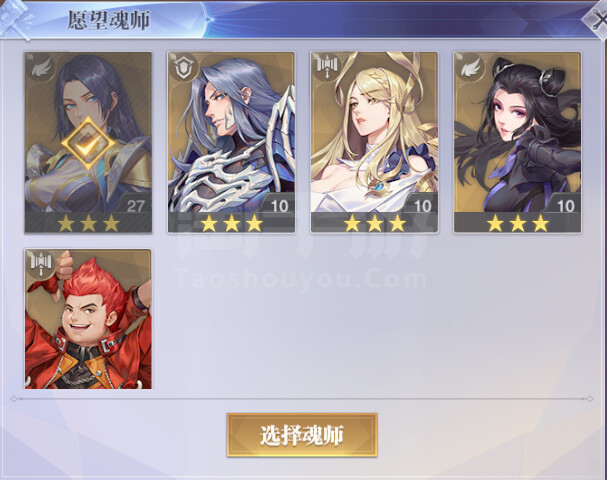
Task: Click the weapon class icon on blonde card
Action: tap(328, 67)
